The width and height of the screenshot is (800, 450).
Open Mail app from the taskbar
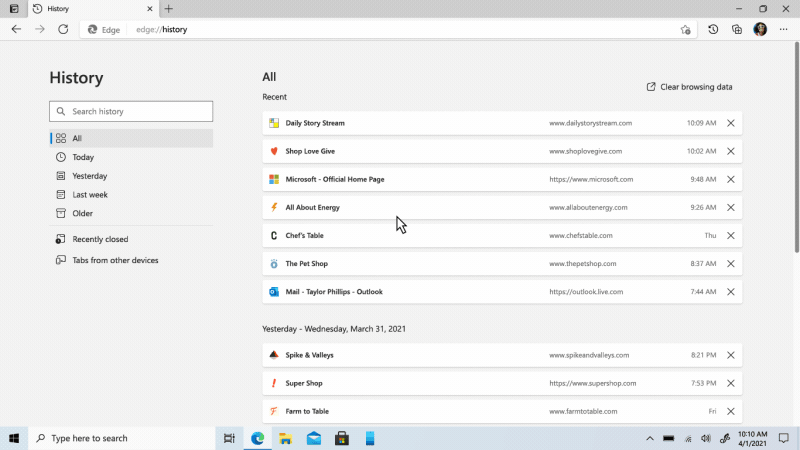314,438
